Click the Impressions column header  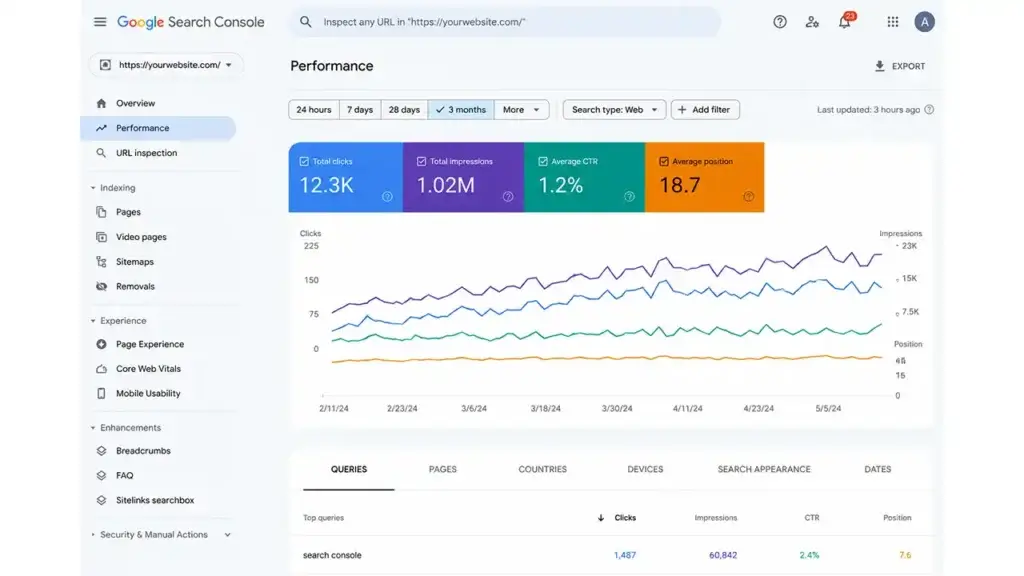point(716,518)
